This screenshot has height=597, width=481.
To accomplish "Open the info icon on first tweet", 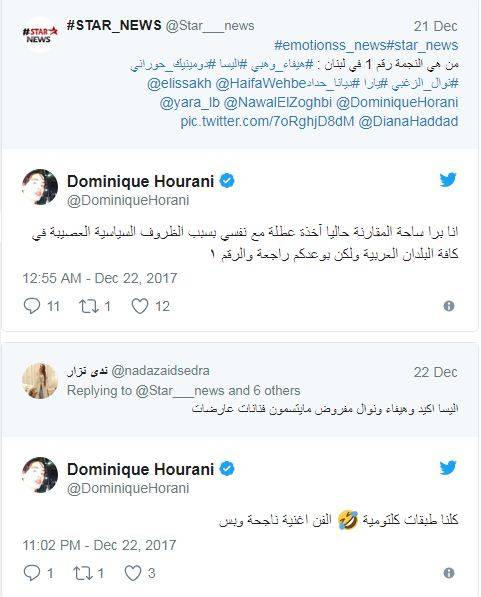I will 449,306.
